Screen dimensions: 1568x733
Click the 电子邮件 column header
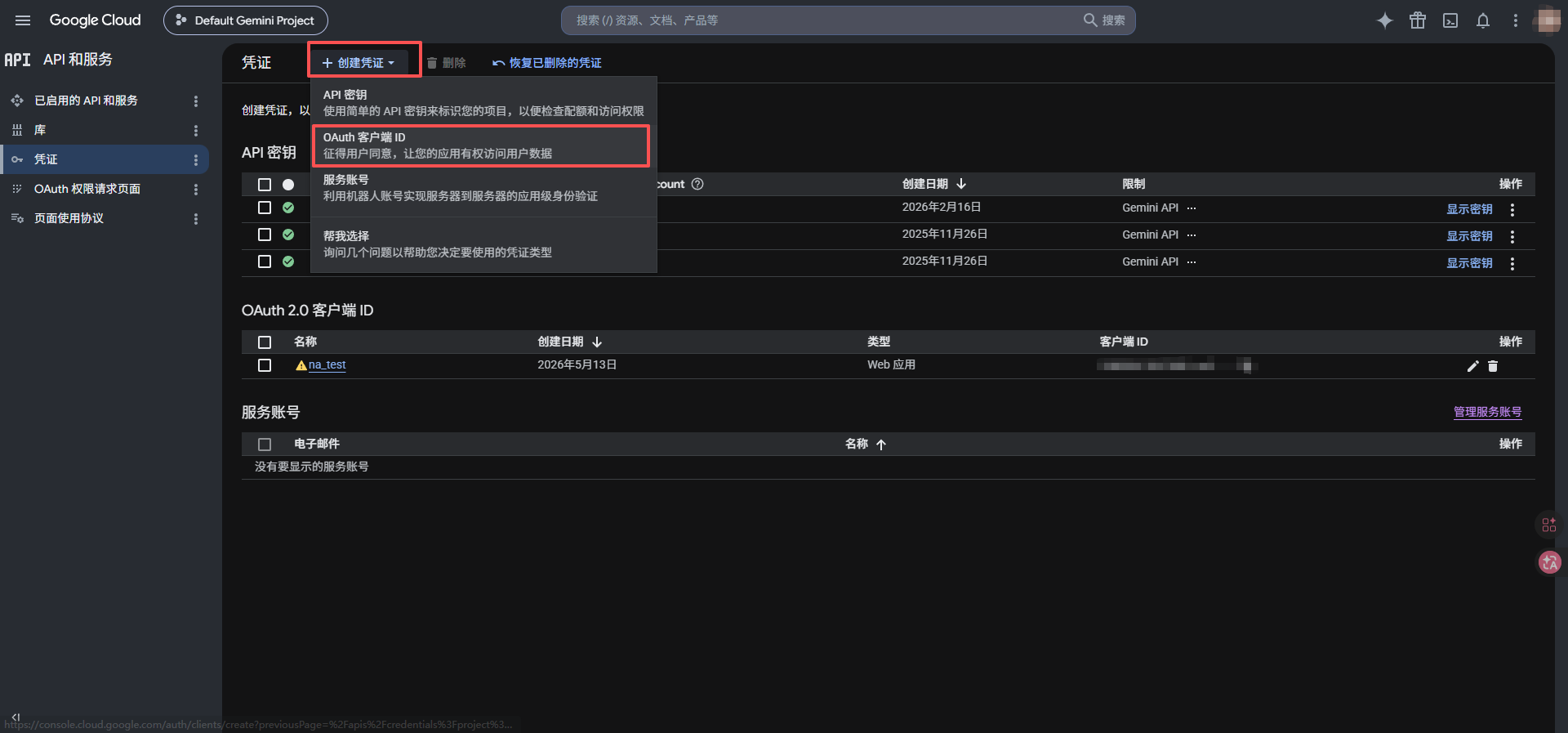point(317,444)
